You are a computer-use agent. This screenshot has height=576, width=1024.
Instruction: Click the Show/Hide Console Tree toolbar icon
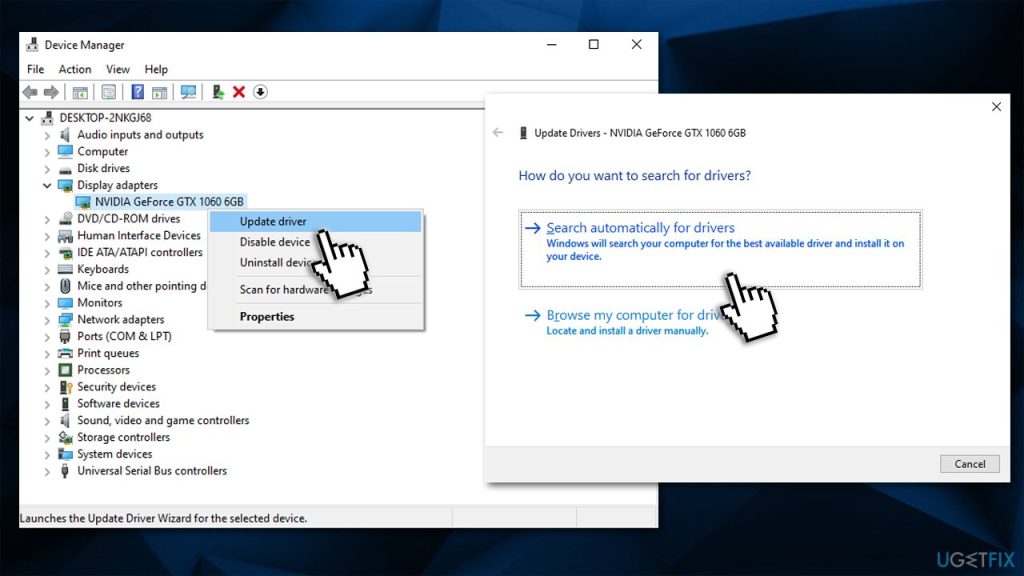(80, 92)
